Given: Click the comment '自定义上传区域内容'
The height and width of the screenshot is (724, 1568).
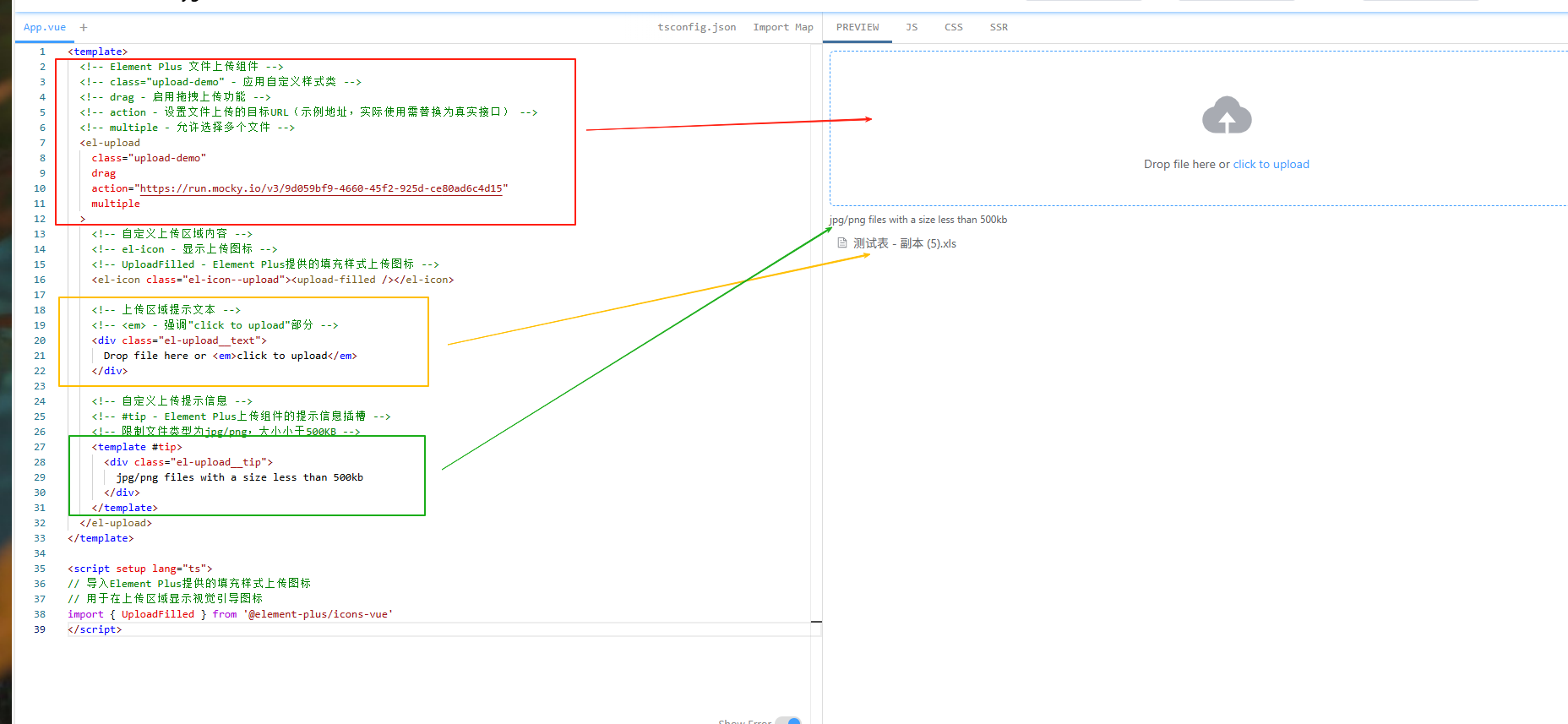Looking at the screenshot, I should tap(172, 234).
